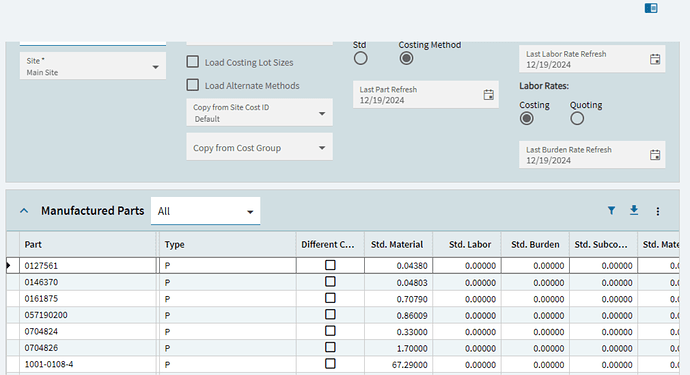Open the Copy from Cost Group dropdown
690x375 pixels.
click(x=259, y=147)
